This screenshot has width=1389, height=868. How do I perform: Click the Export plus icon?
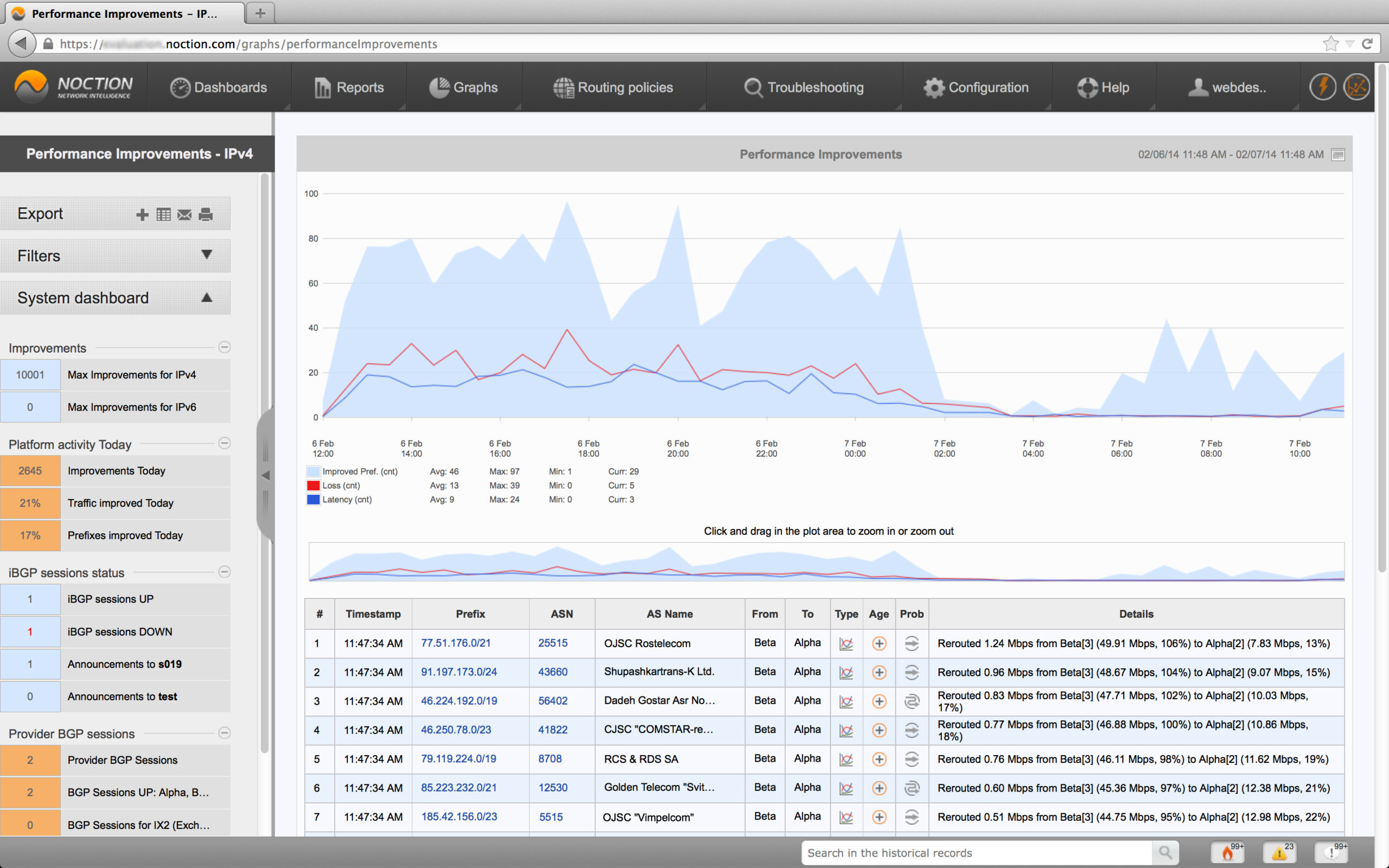click(142, 215)
